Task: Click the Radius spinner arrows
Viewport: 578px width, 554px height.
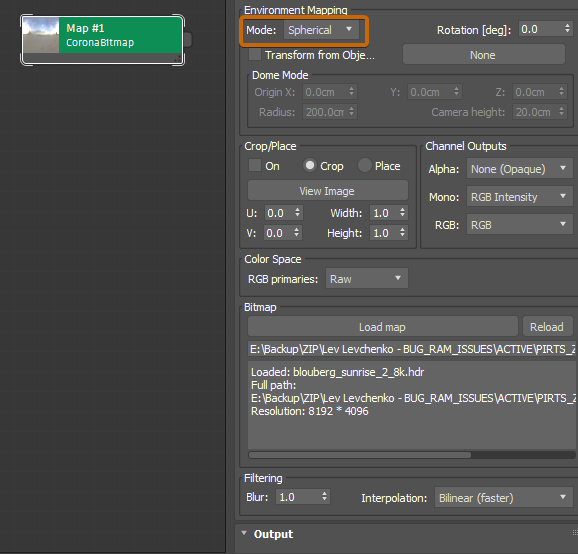Action: point(352,111)
